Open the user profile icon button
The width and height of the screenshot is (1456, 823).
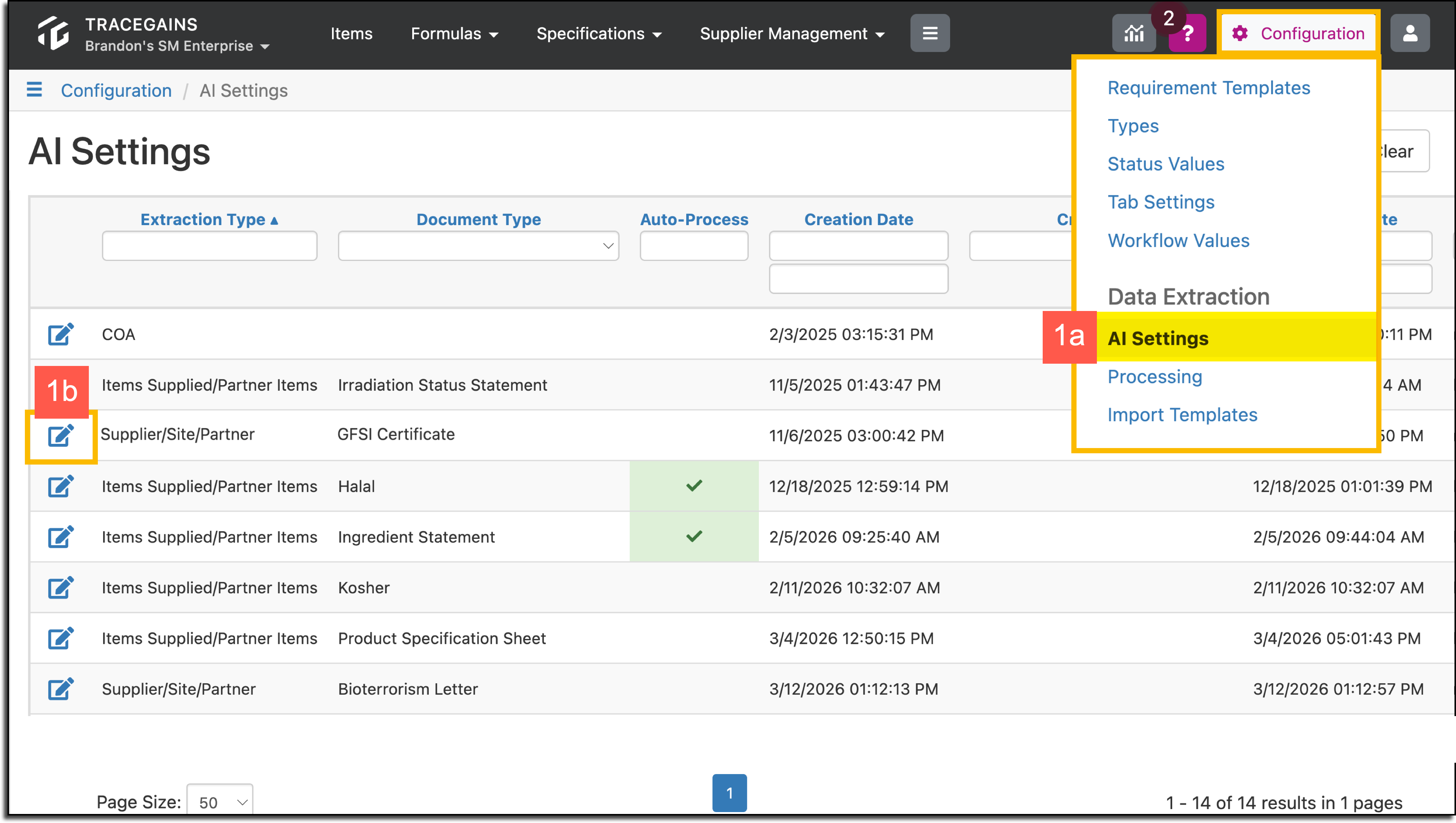pyautogui.click(x=1410, y=34)
